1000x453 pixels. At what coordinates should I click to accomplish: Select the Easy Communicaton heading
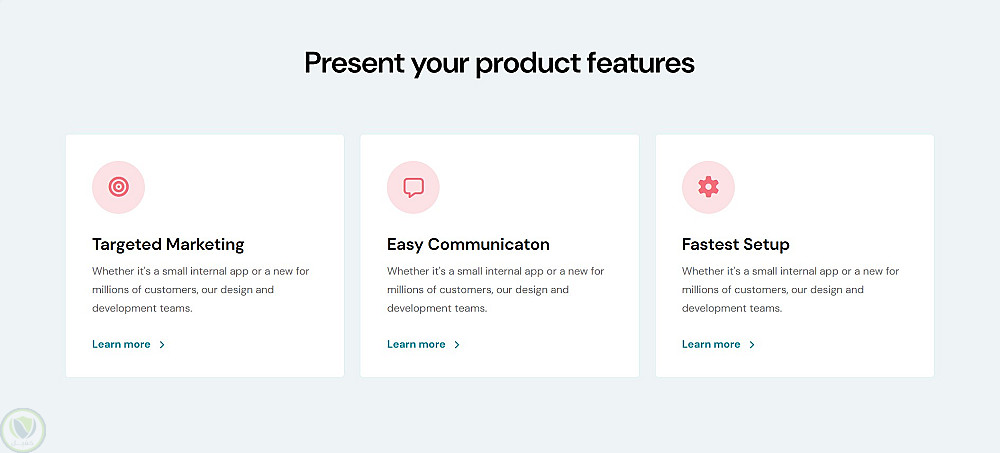click(468, 244)
